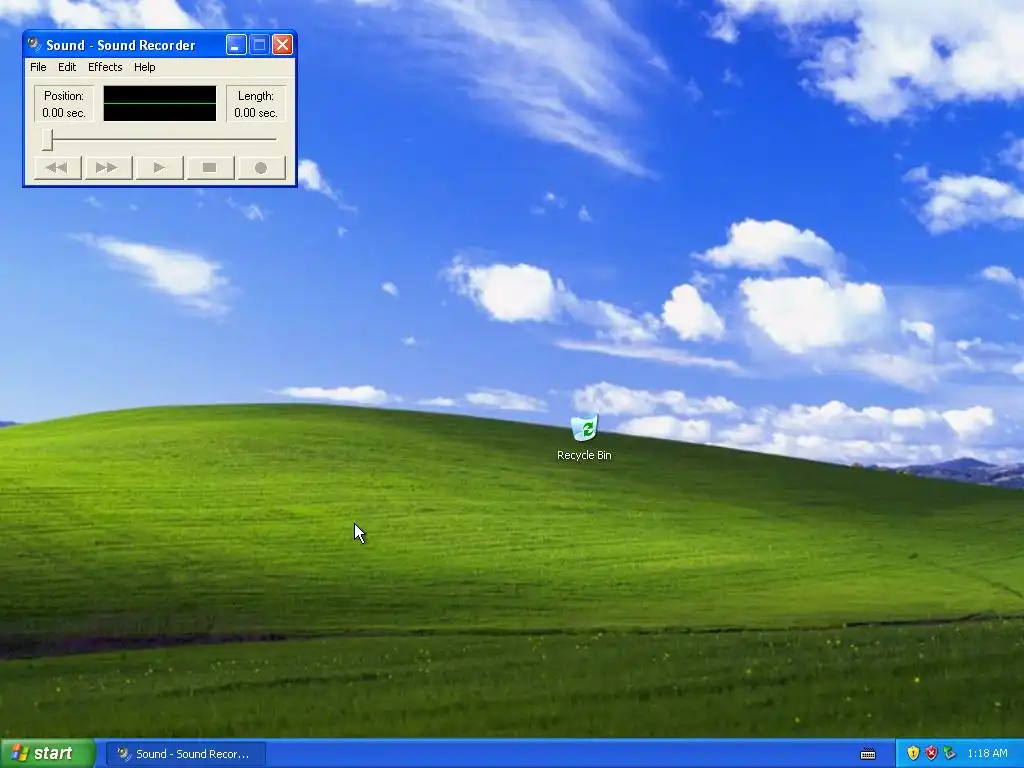Minimize the Sound Recorder window
Screen dimensions: 1024x768
click(x=236, y=44)
